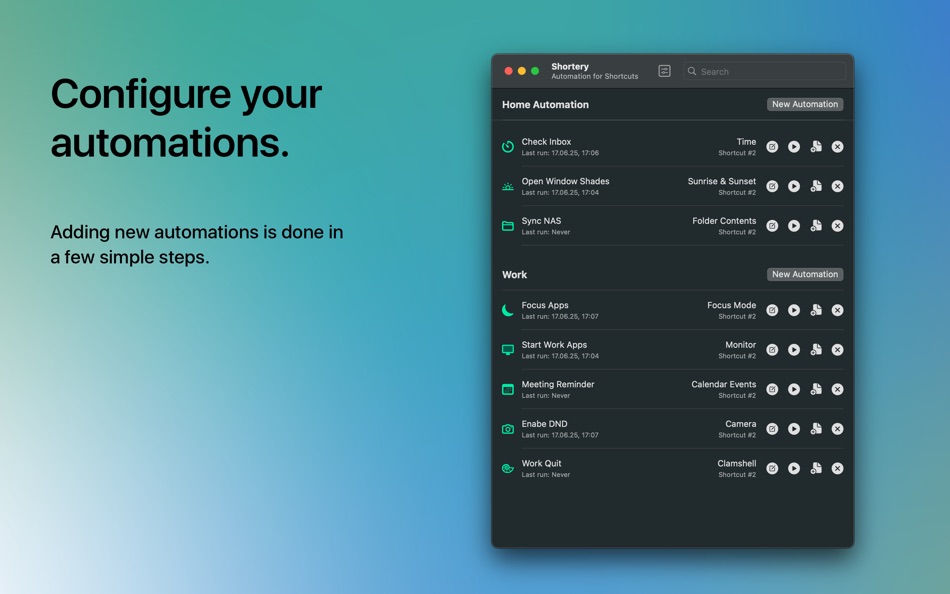Viewport: 950px width, 594px height.
Task: Run the Meeting Reminder automation
Action: click(x=794, y=389)
